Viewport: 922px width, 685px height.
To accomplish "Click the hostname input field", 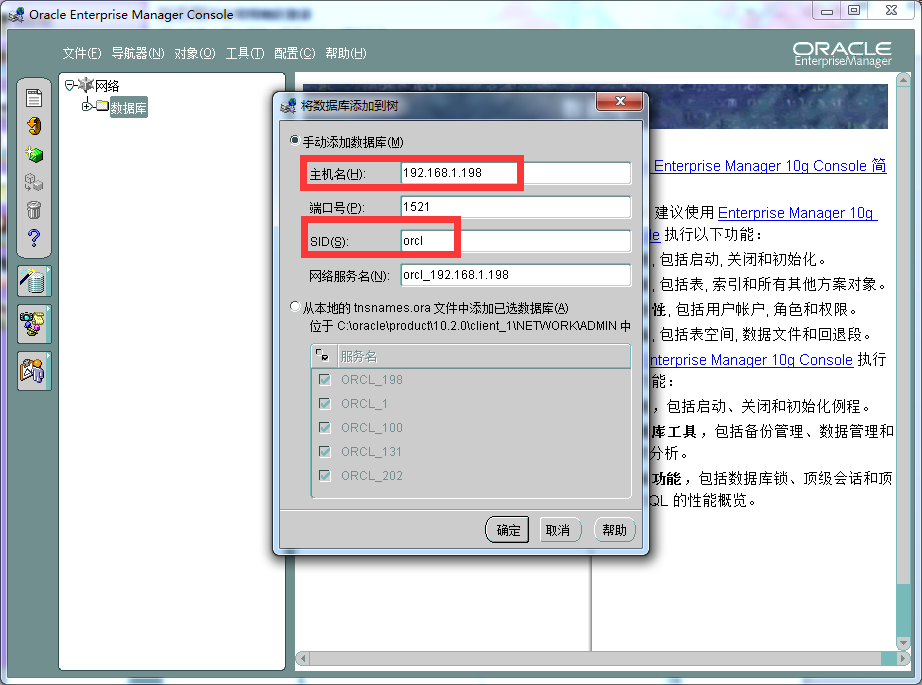I will tap(516, 173).
